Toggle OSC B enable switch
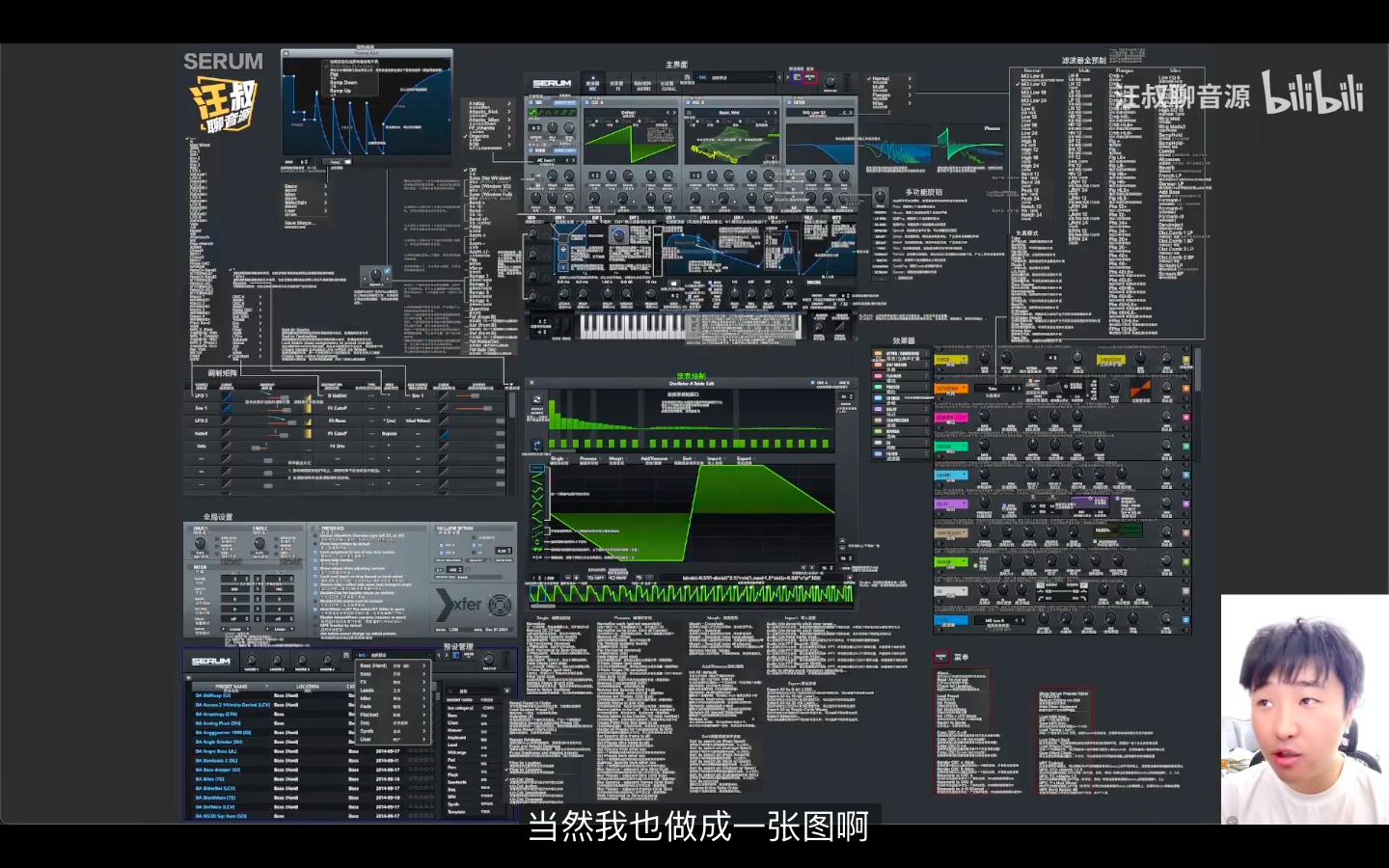 [x=687, y=102]
